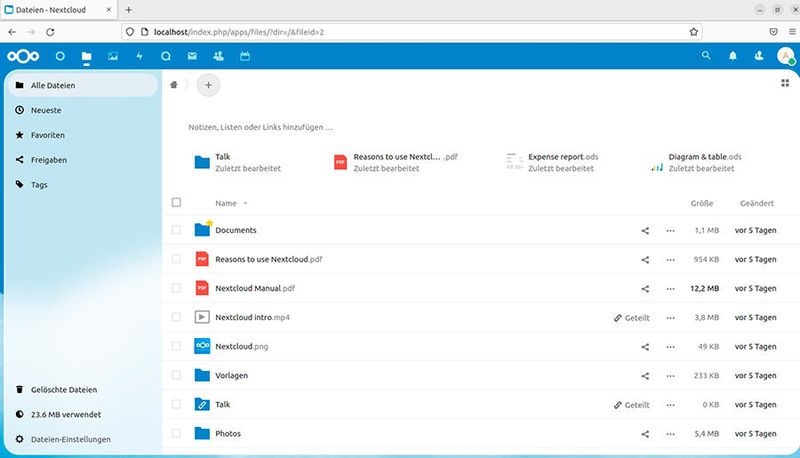This screenshot has width=800, height=458.
Task: Open more actions for Vorlagen
Action: click(x=670, y=376)
